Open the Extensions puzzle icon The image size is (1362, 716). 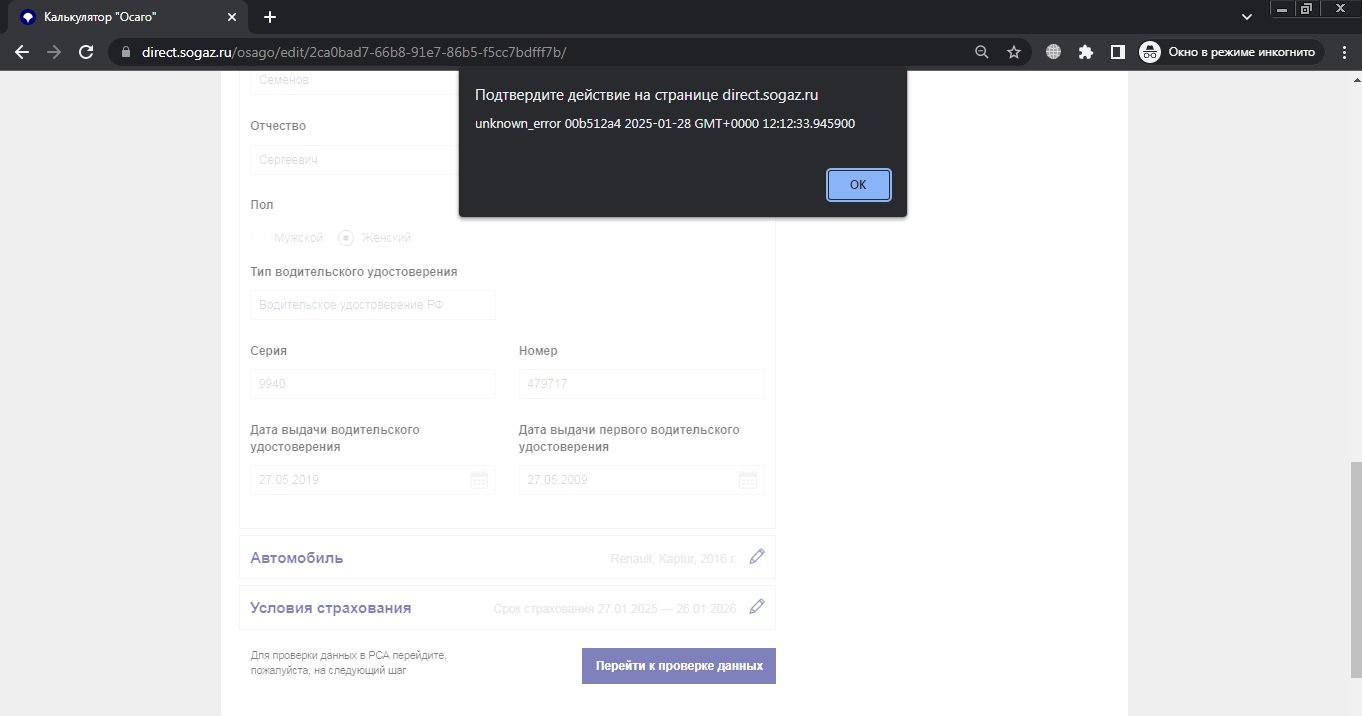[1085, 52]
